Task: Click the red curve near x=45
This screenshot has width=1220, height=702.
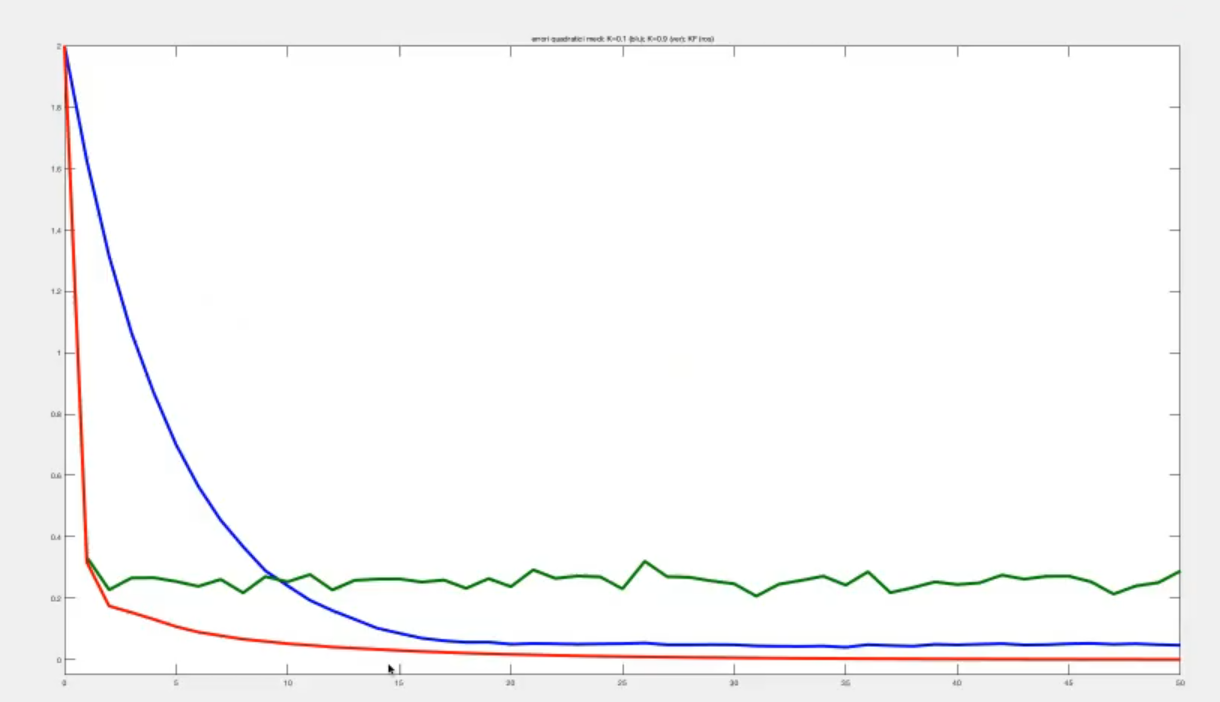Action: tap(1068, 659)
